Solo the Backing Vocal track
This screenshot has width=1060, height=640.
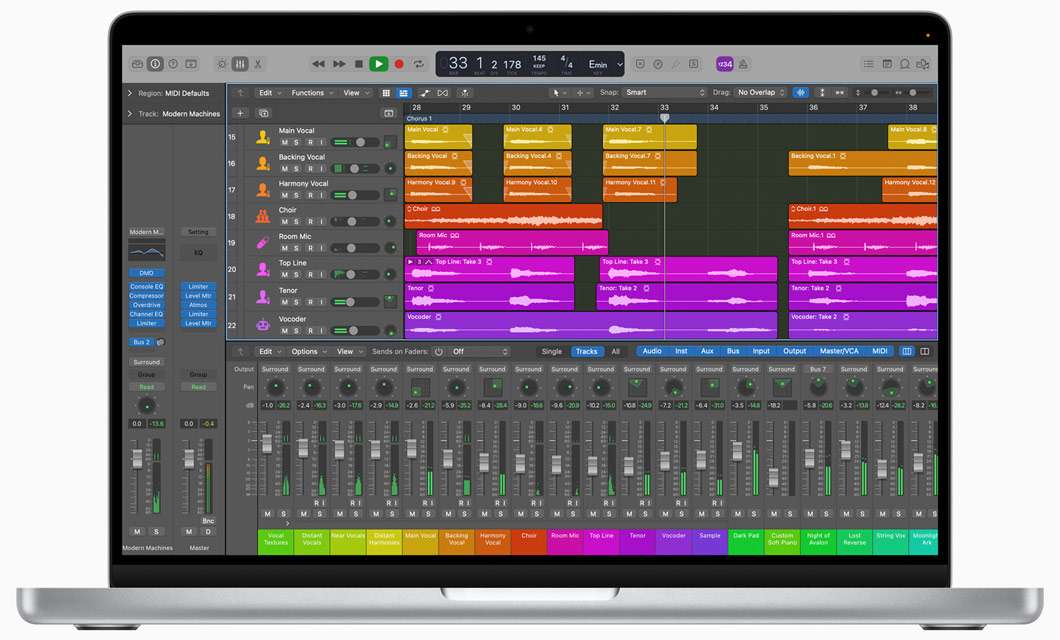click(296, 169)
